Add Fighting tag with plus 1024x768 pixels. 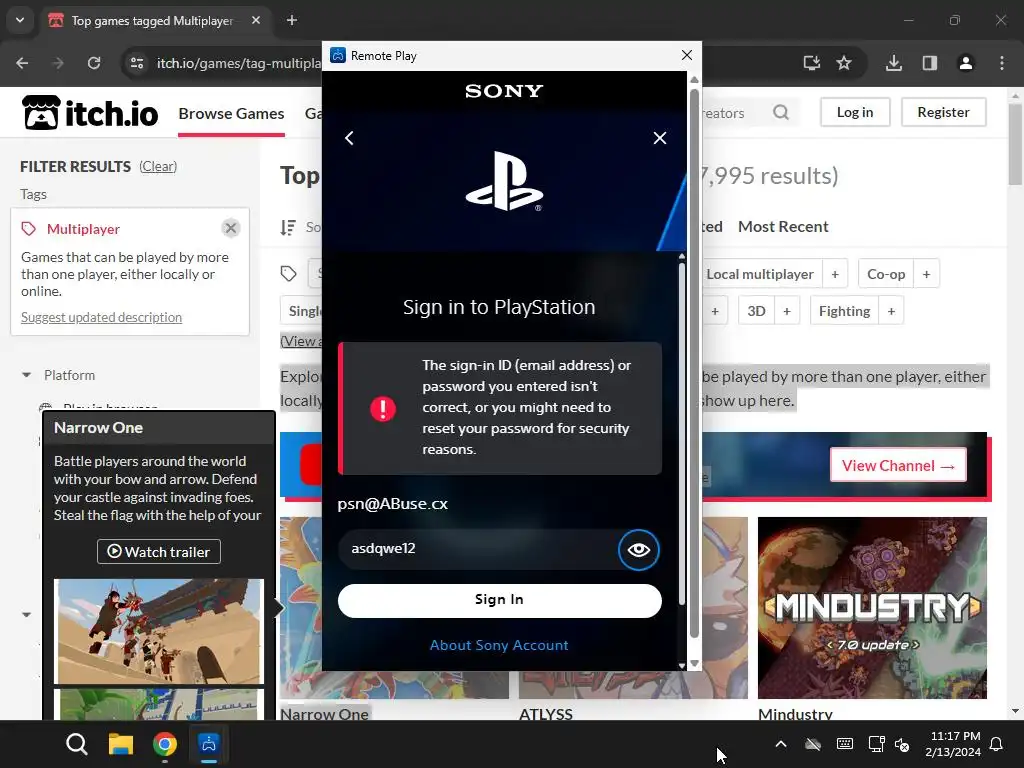click(x=891, y=311)
